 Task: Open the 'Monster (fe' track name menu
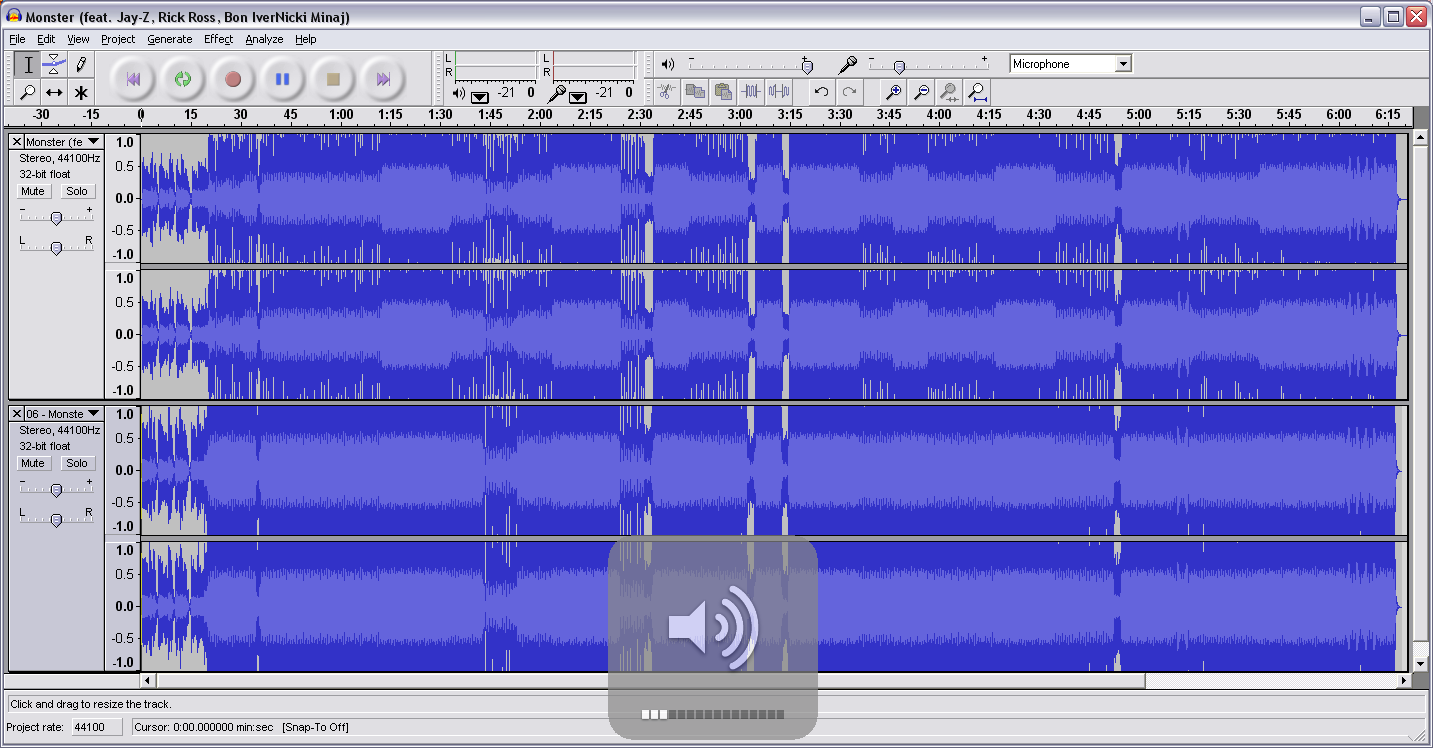(64, 142)
